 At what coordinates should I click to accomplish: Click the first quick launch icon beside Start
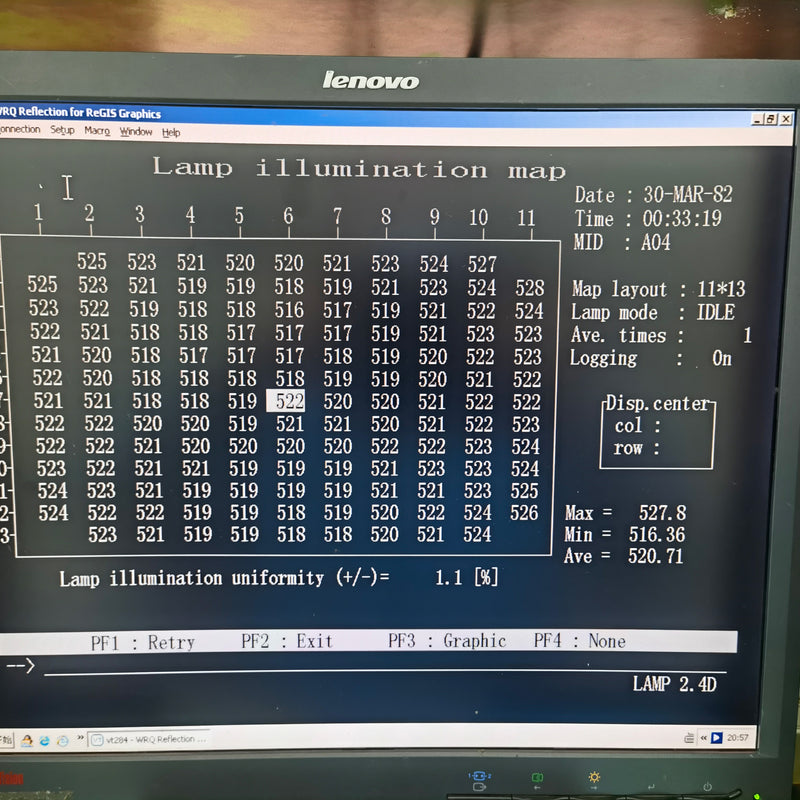27,740
